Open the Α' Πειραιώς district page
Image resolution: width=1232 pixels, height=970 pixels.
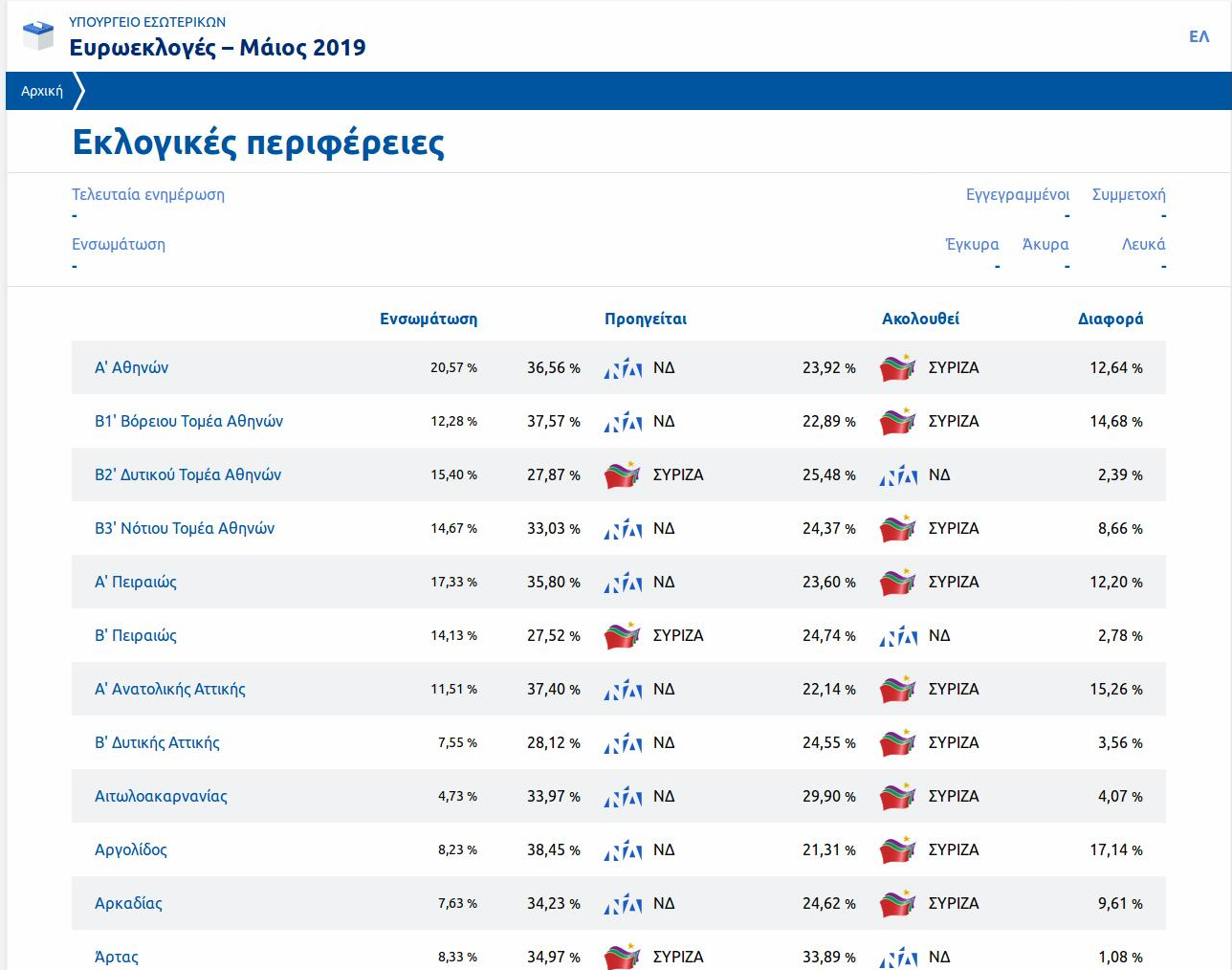click(136, 582)
